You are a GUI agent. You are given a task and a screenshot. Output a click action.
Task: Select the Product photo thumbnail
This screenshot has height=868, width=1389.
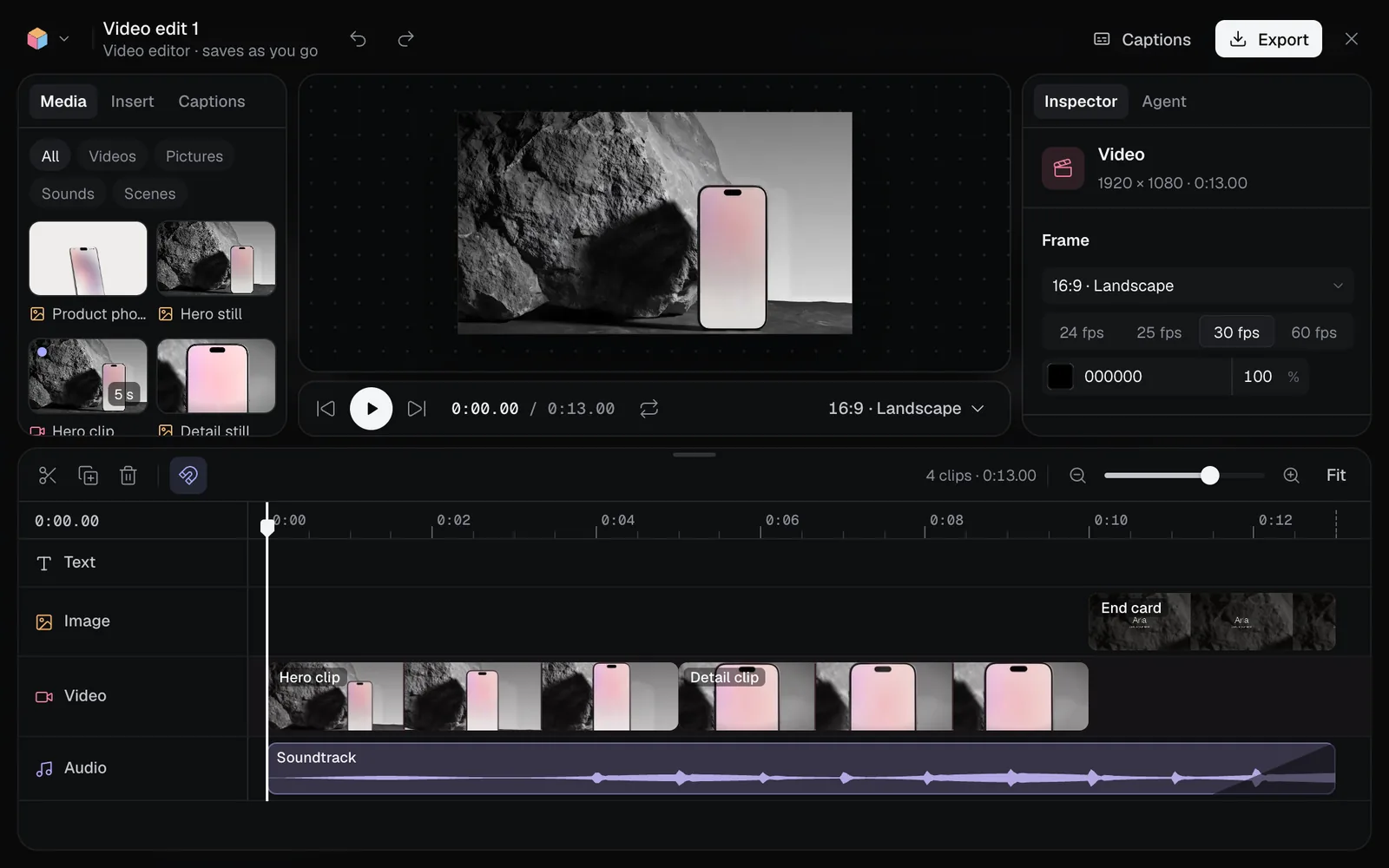[x=88, y=259]
